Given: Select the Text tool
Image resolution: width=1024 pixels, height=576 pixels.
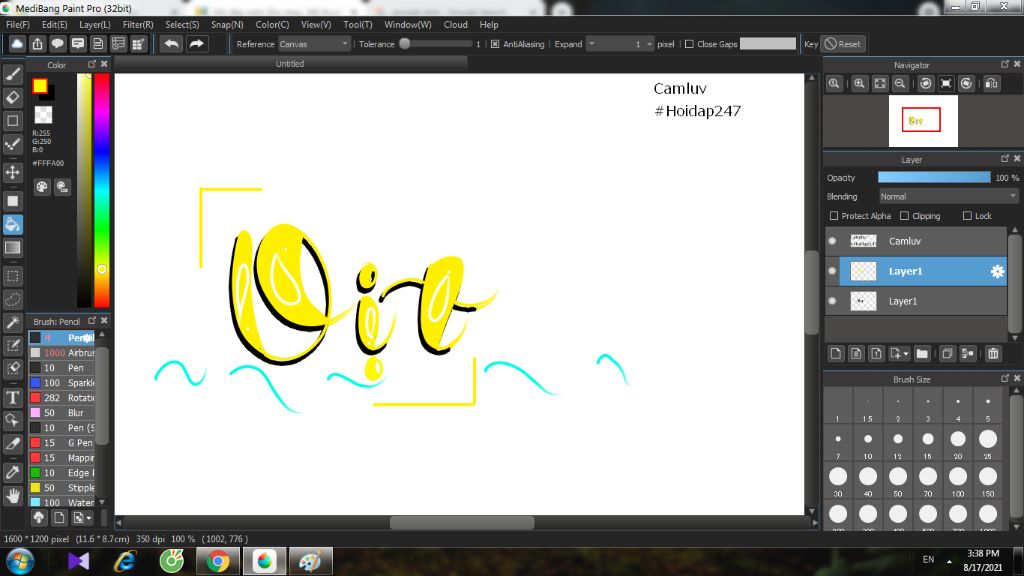Looking at the screenshot, I should pos(12,397).
